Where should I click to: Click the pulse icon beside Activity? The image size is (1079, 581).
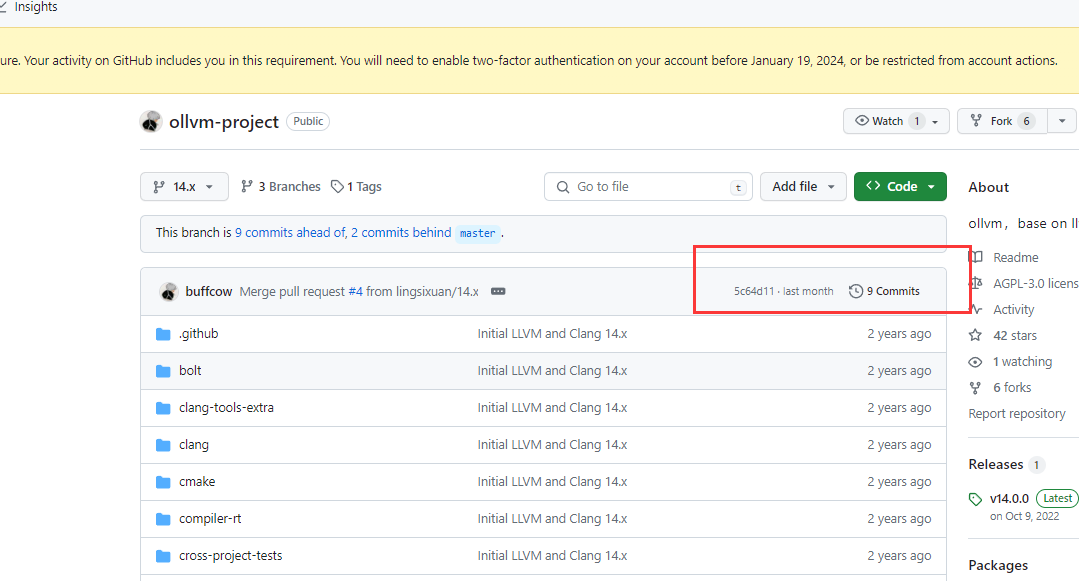[976, 310]
